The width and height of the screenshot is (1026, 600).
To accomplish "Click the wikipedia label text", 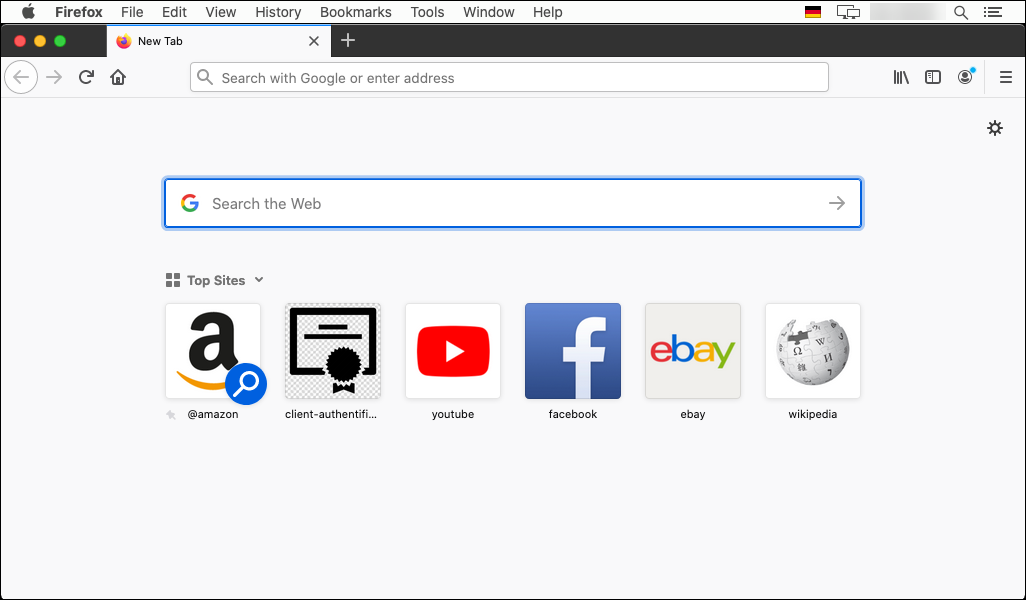I will [813, 415].
